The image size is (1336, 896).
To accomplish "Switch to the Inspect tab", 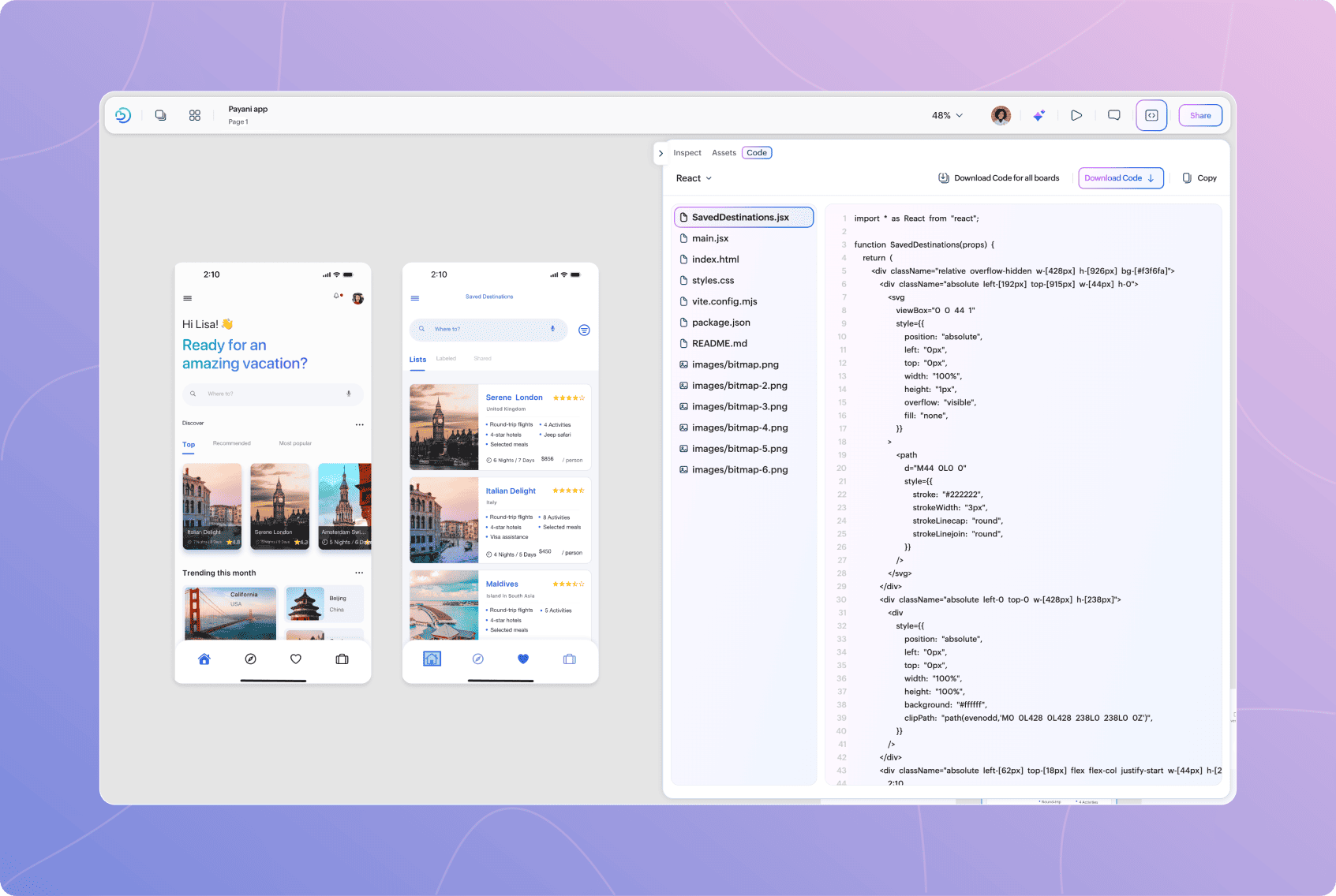I will pyautogui.click(x=687, y=153).
